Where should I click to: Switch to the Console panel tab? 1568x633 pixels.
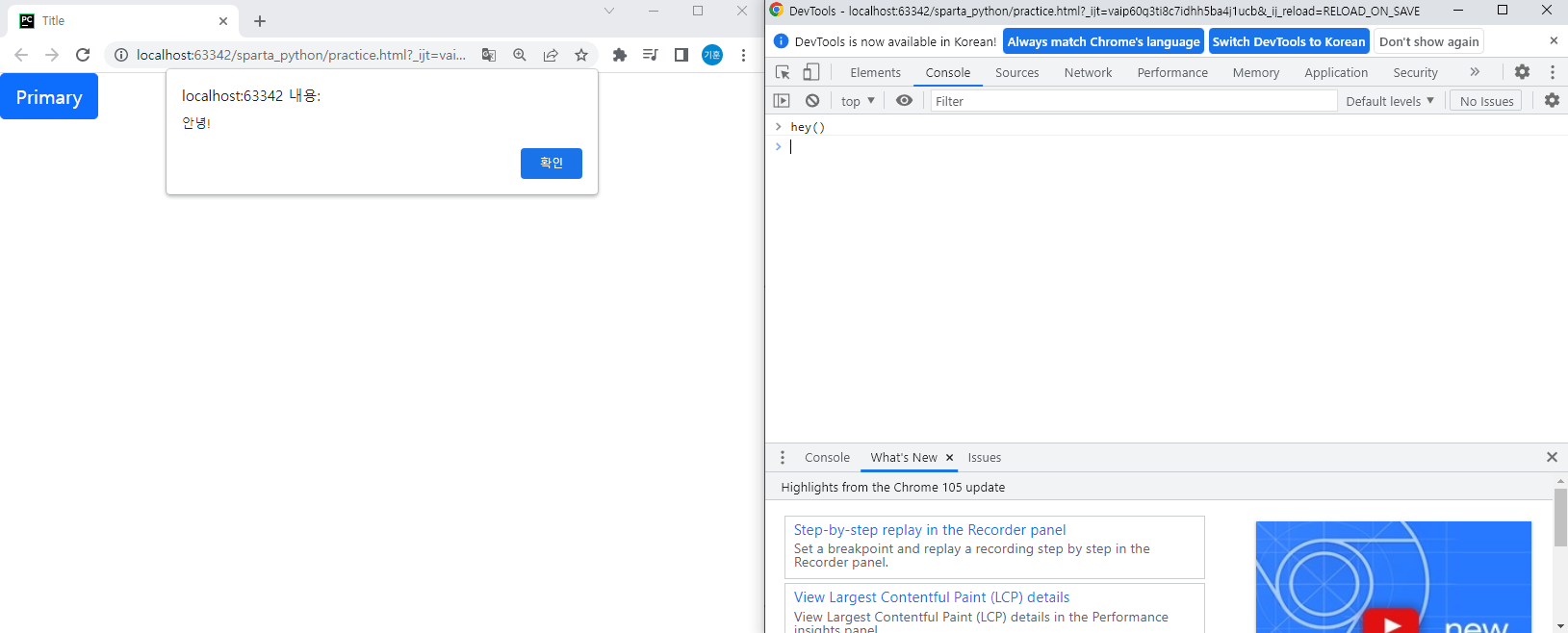pos(948,72)
